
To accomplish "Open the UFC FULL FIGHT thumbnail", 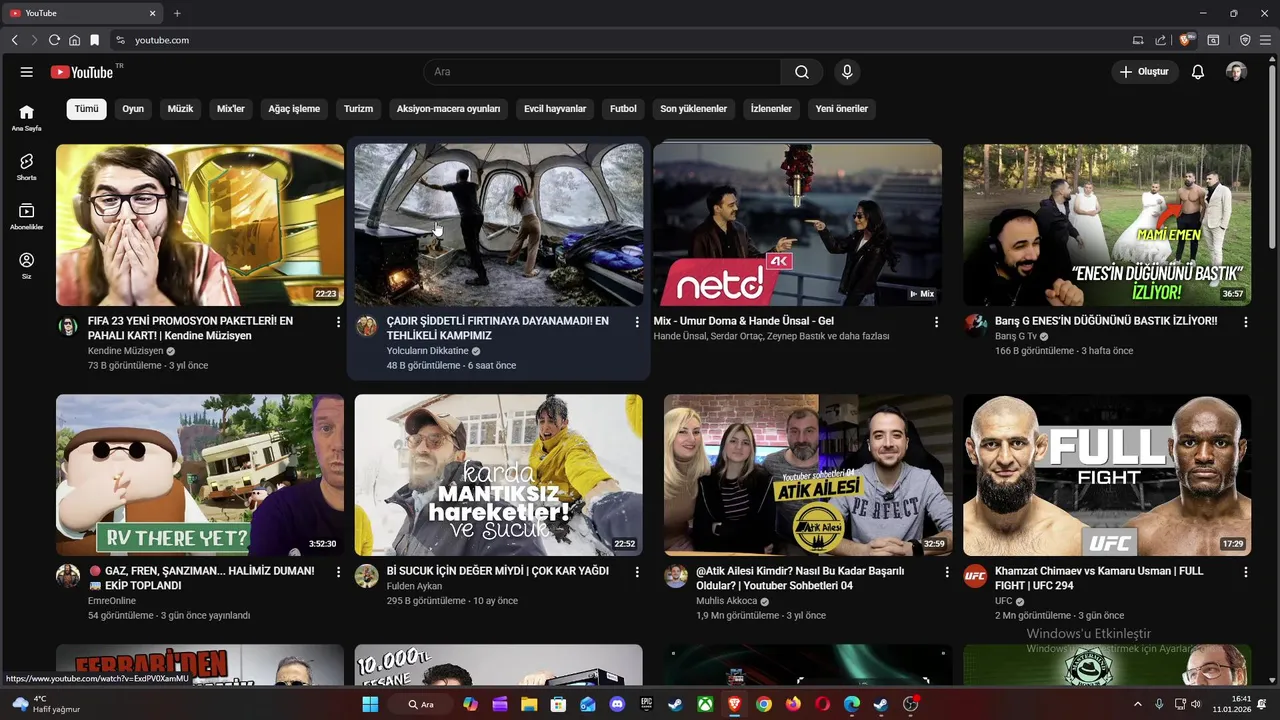I will click(x=1107, y=475).
